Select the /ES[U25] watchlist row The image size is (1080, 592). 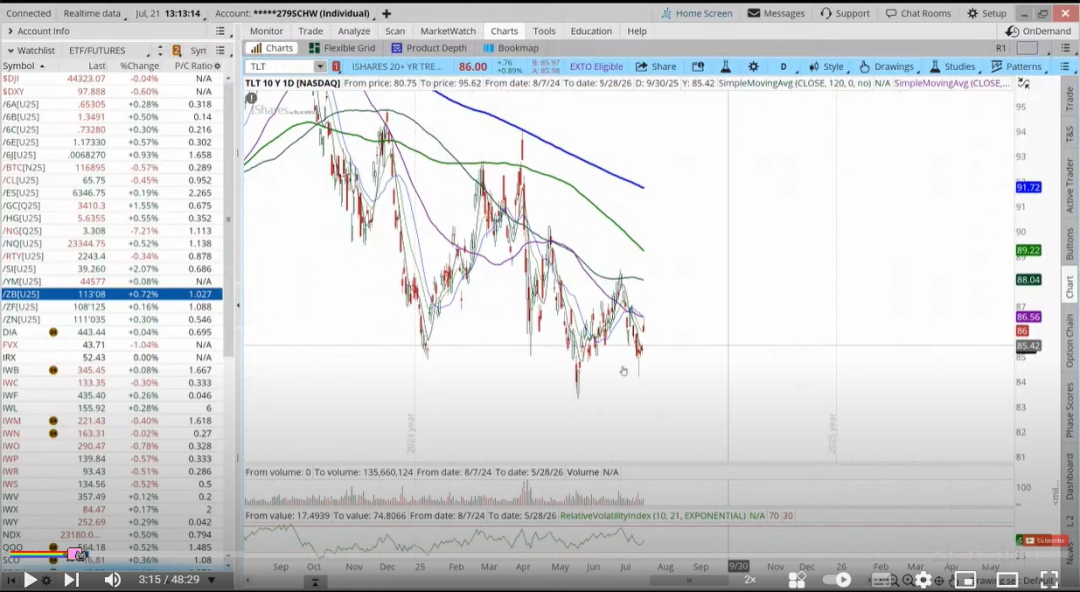click(112, 193)
